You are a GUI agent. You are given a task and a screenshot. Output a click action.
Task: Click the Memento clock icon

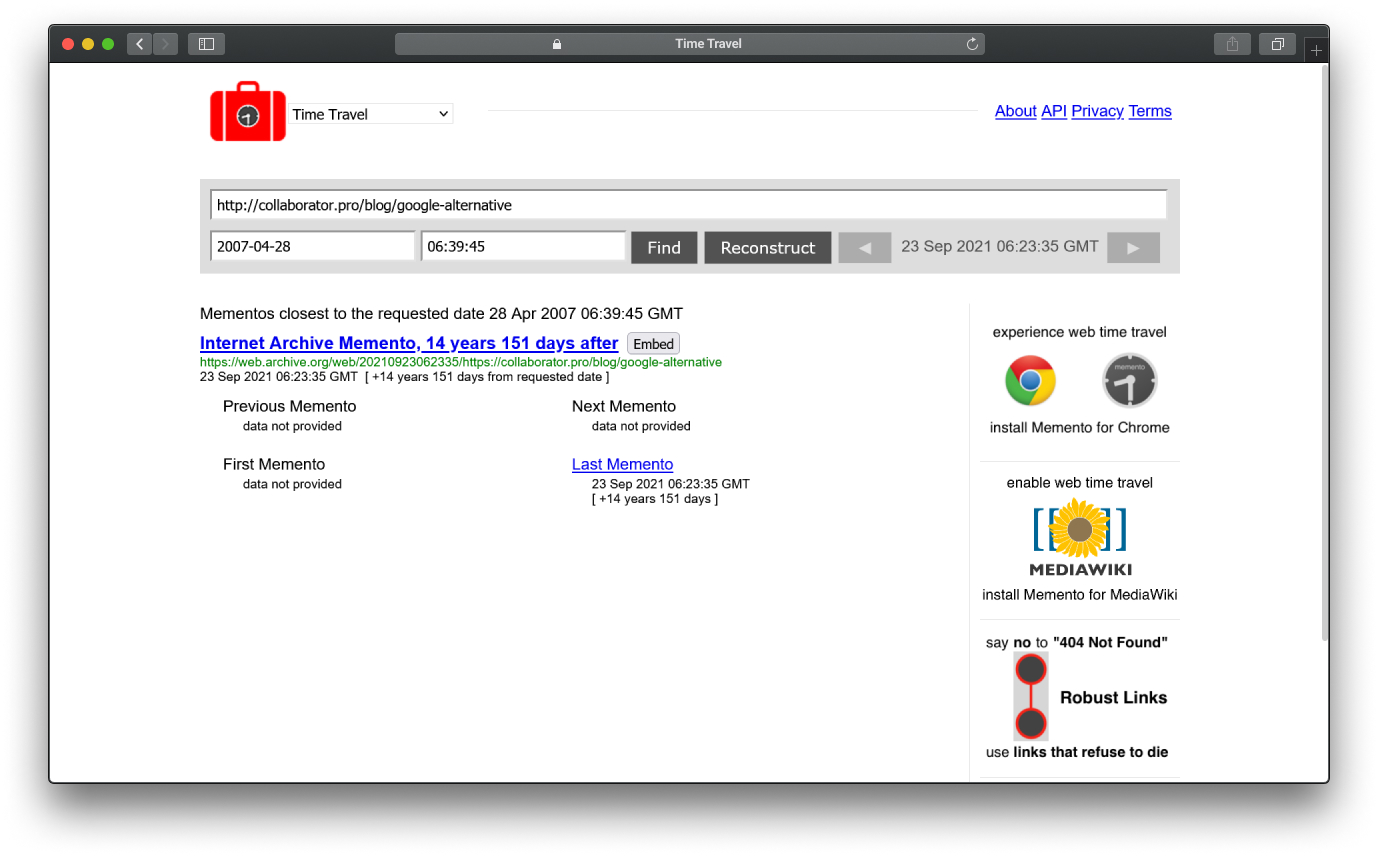pyautogui.click(x=1129, y=381)
